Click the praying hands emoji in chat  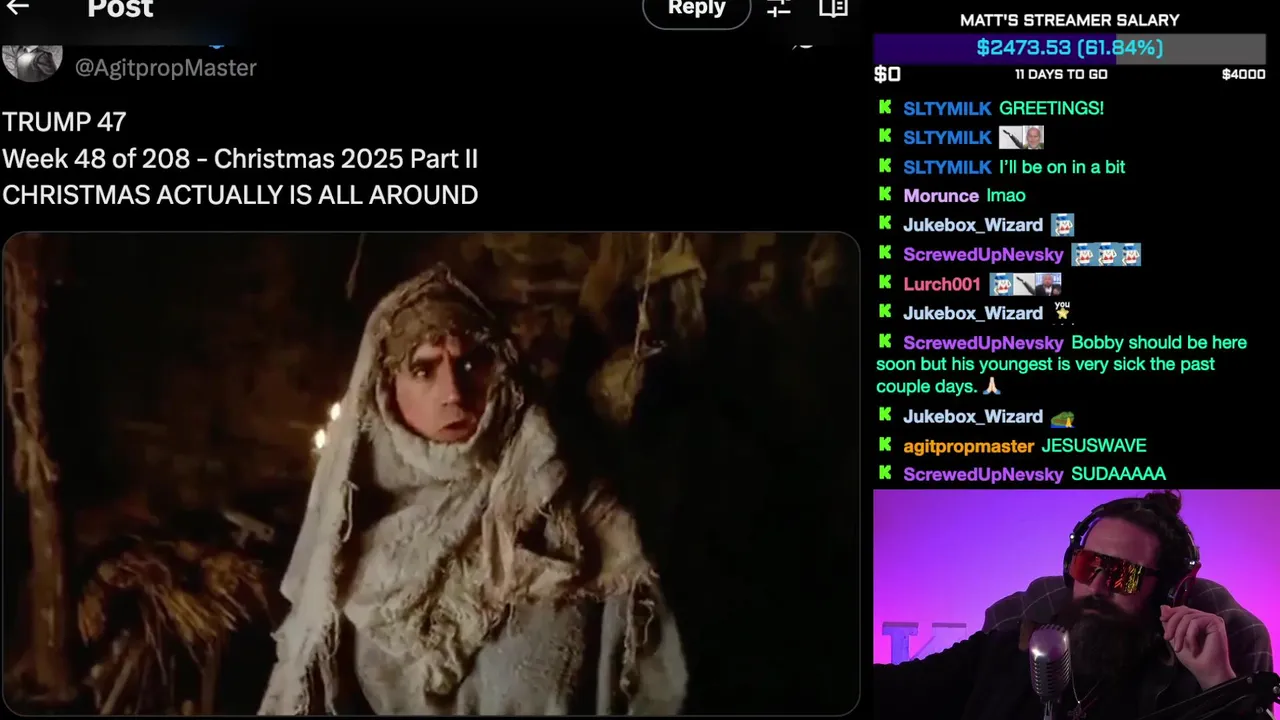click(991, 386)
